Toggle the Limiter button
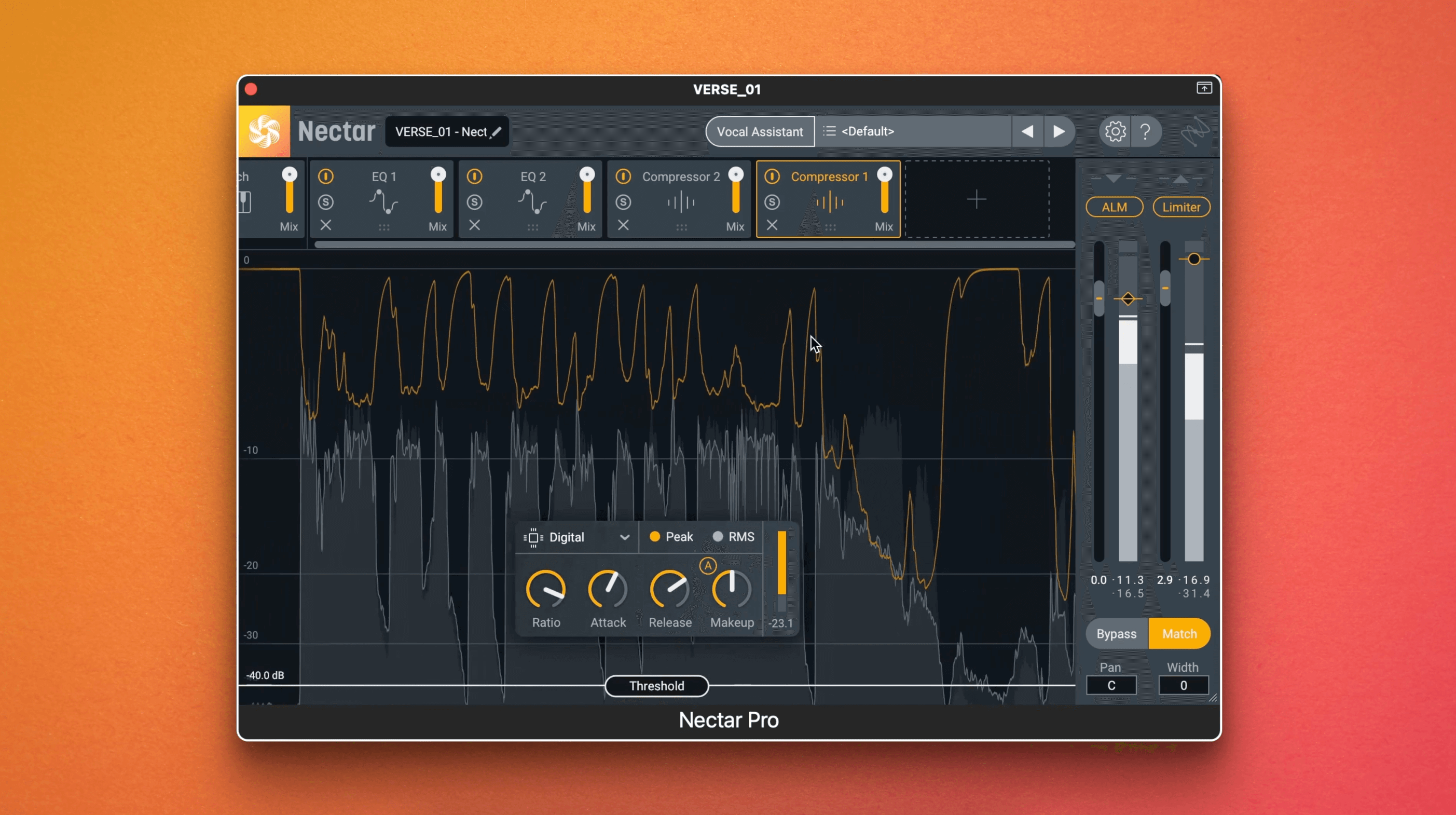The image size is (1456, 815). 1182,207
